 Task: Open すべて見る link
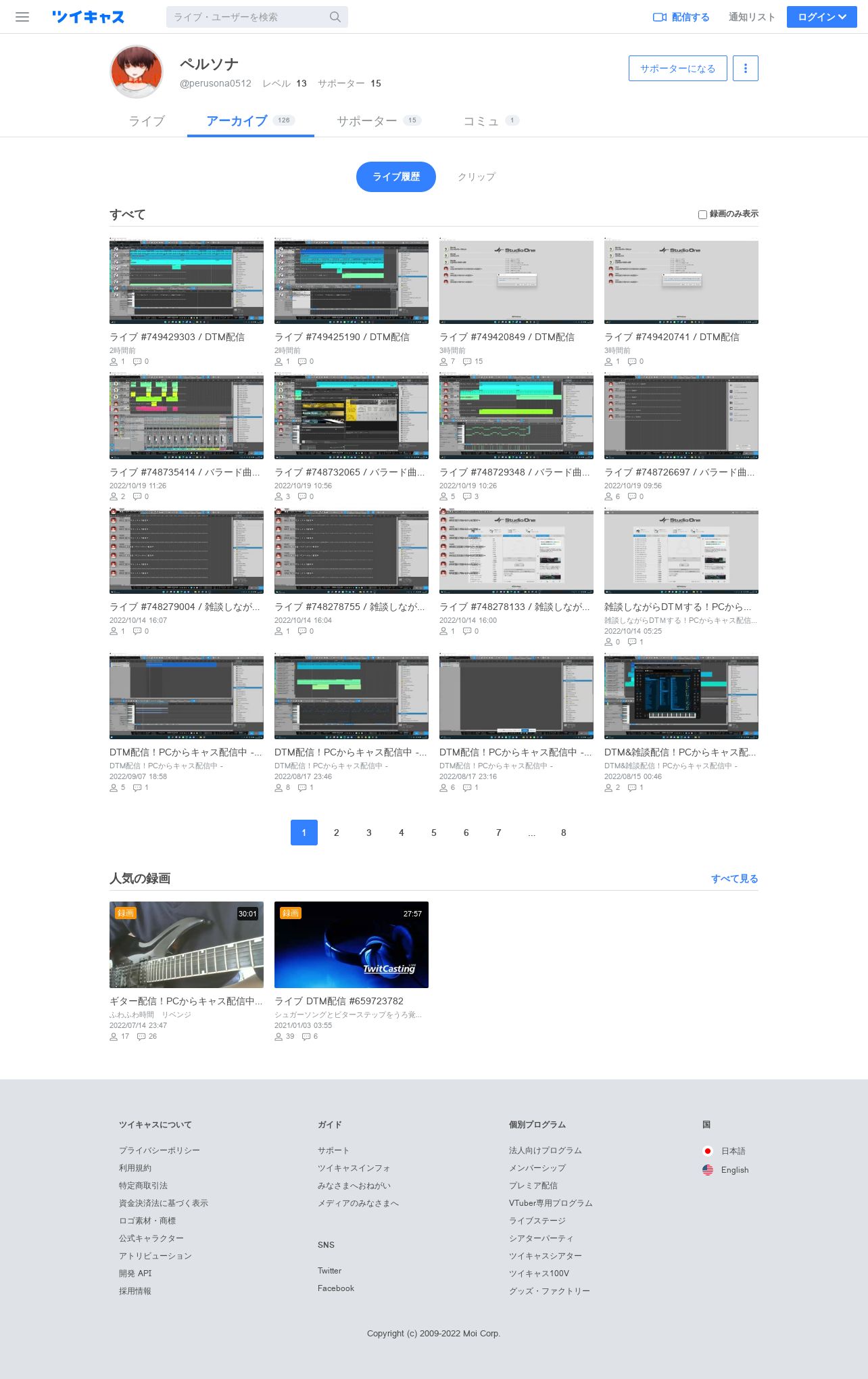[x=735, y=879]
